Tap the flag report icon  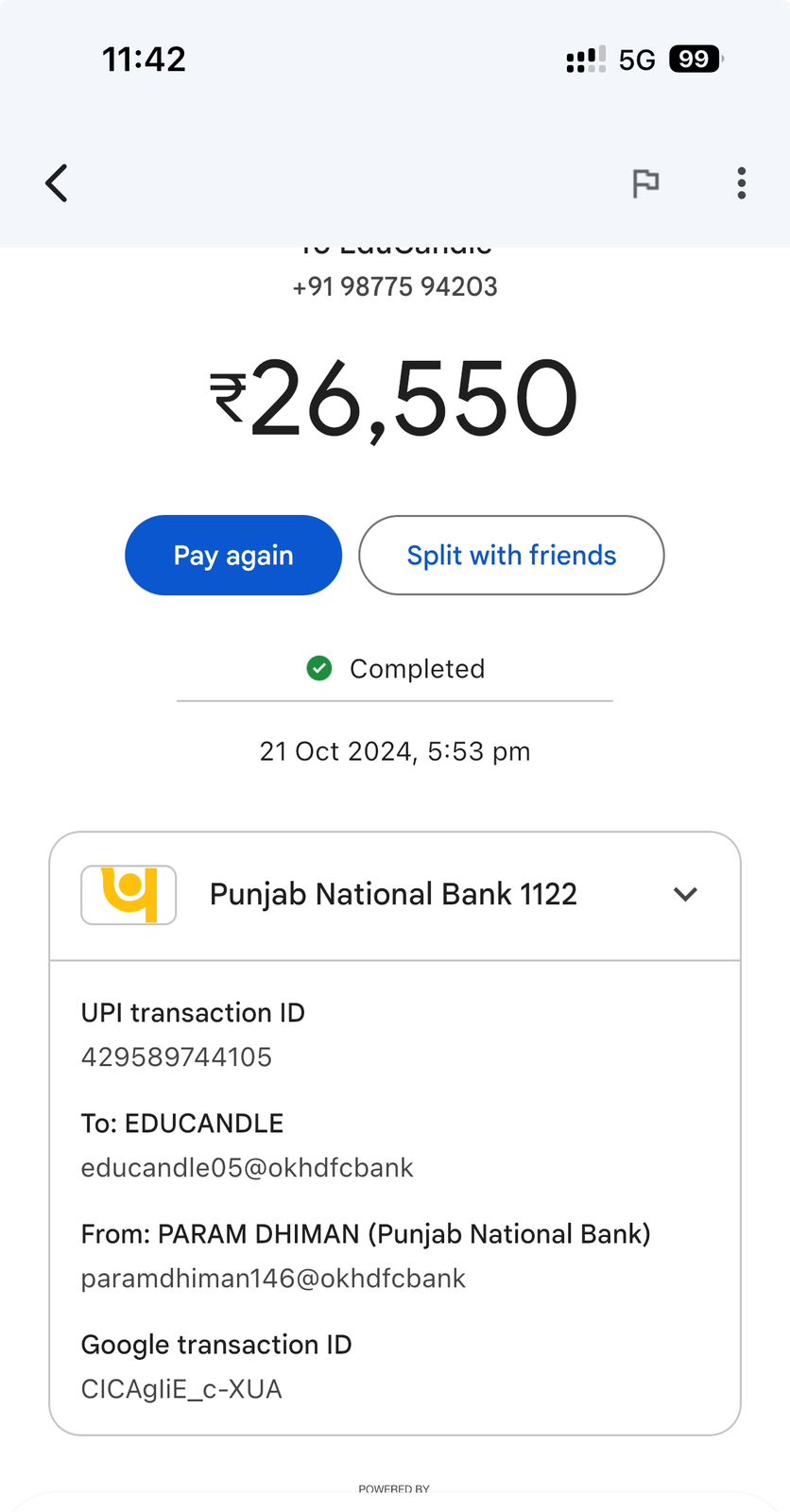(x=645, y=183)
